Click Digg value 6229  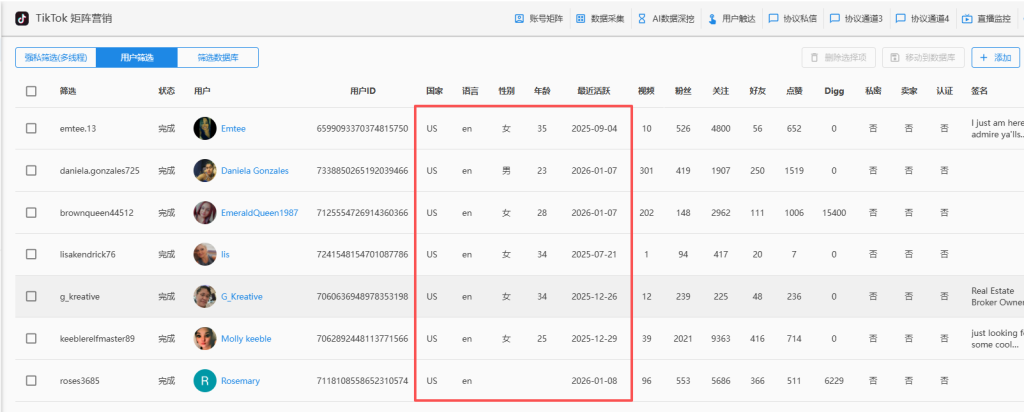[x=834, y=380]
